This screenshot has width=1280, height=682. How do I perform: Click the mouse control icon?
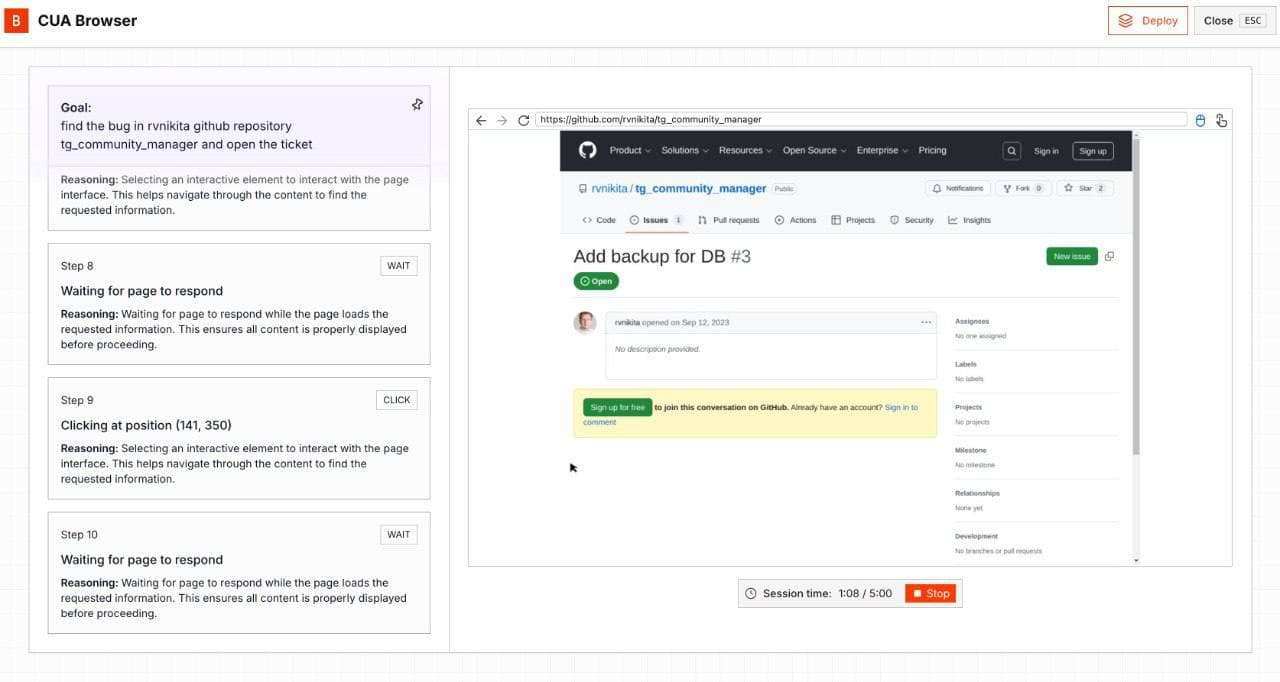click(1201, 120)
